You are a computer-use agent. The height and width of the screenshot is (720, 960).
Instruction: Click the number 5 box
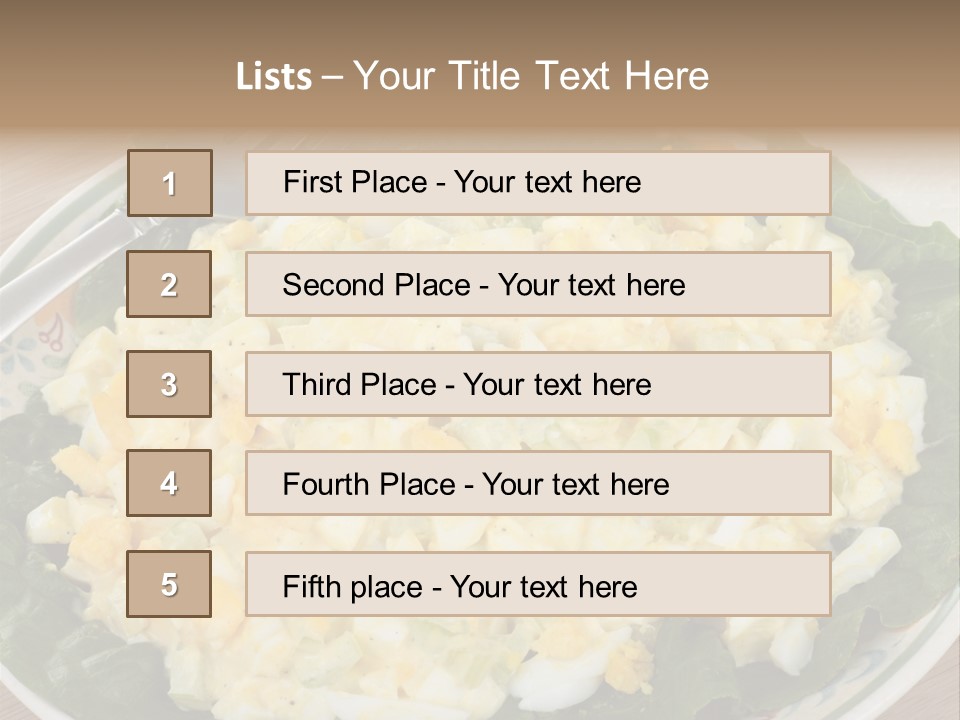click(169, 584)
